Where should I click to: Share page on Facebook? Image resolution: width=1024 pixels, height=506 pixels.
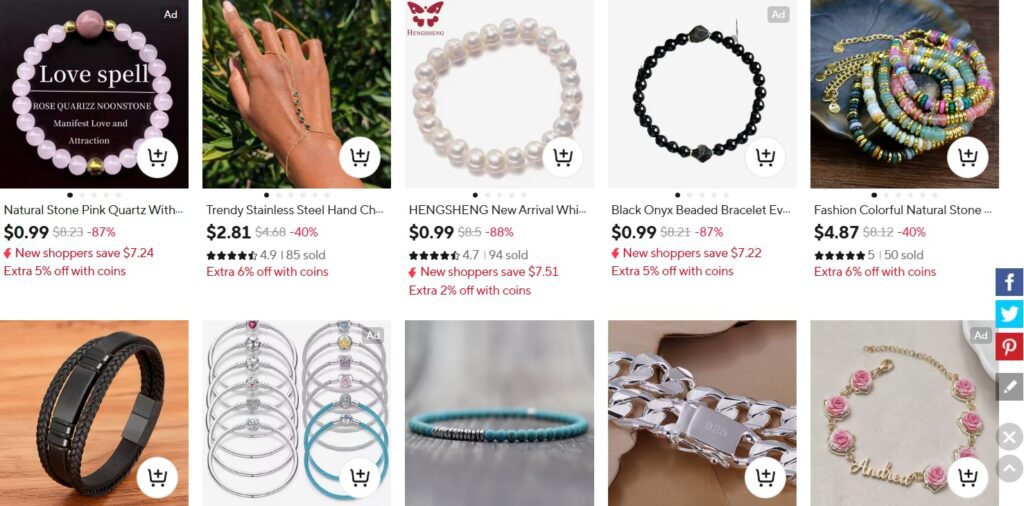pos(1009,282)
